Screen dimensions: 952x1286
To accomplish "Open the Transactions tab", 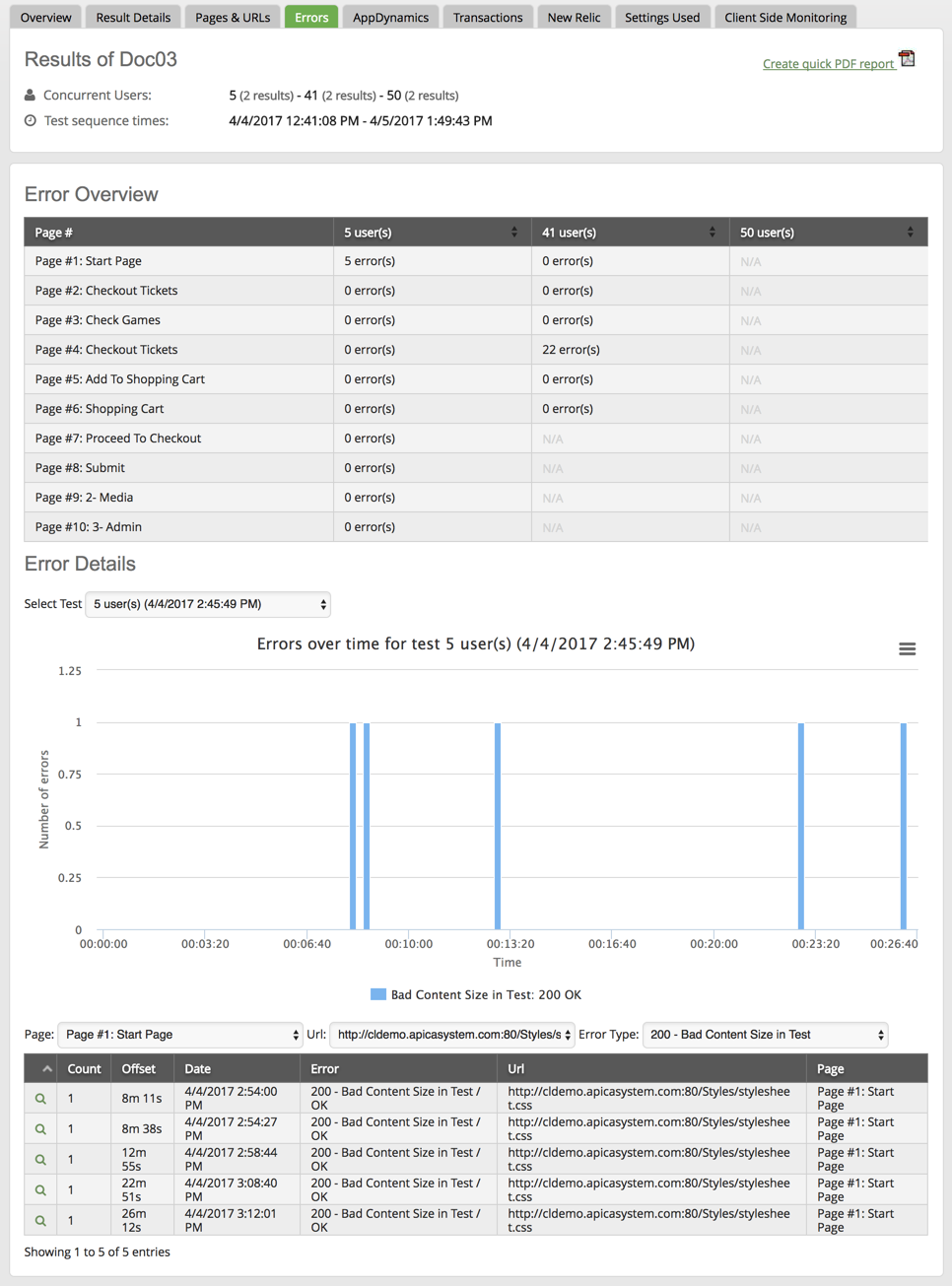I will (488, 17).
